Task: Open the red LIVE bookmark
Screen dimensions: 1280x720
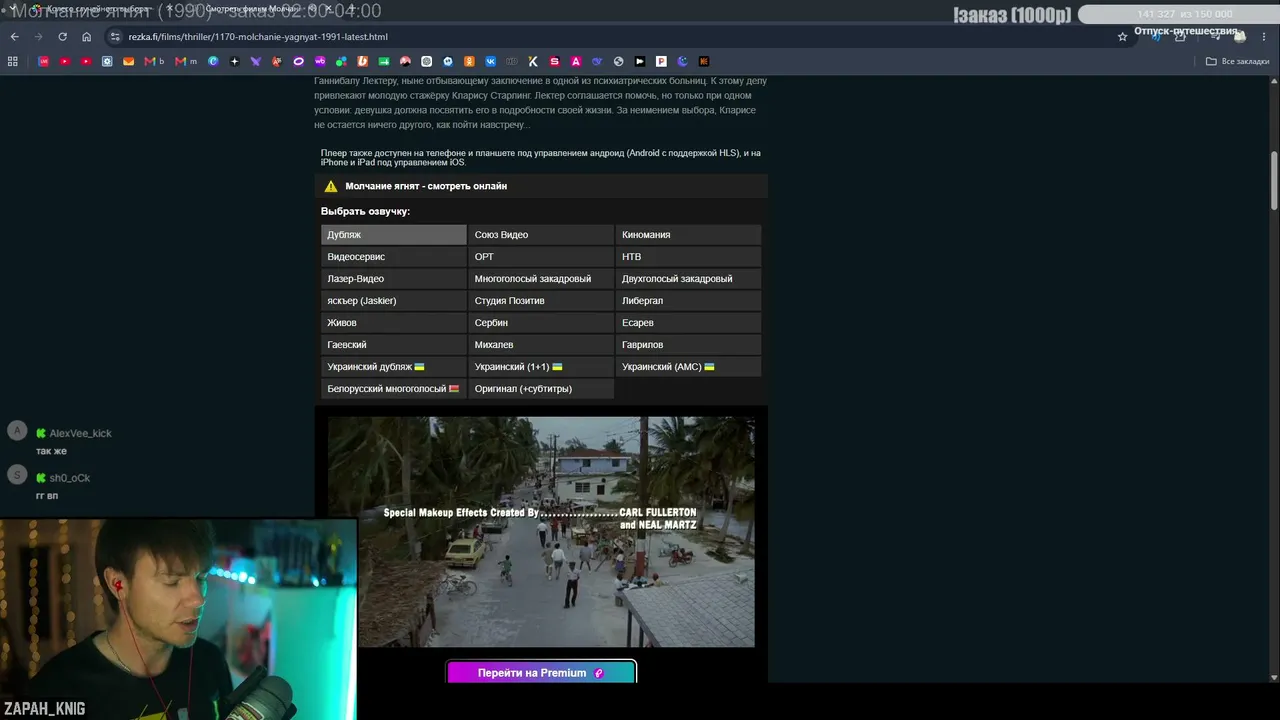Action: (x=43, y=61)
